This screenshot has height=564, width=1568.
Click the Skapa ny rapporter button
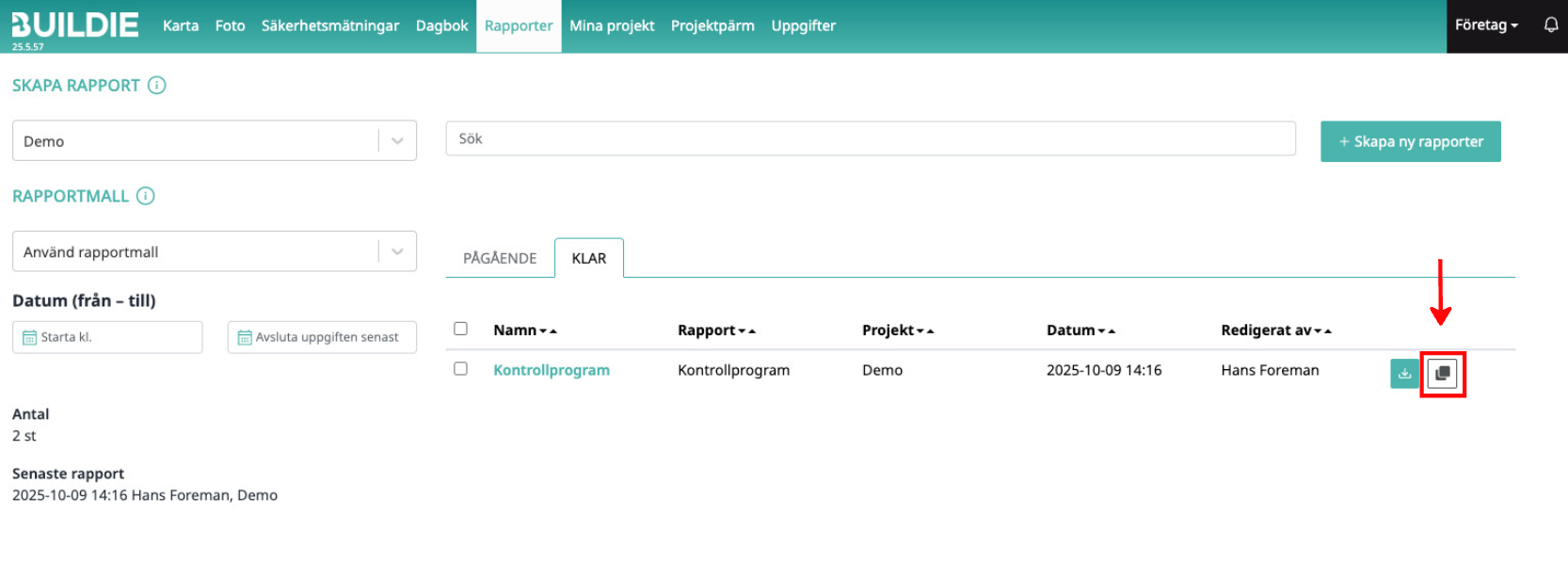[x=1410, y=141]
